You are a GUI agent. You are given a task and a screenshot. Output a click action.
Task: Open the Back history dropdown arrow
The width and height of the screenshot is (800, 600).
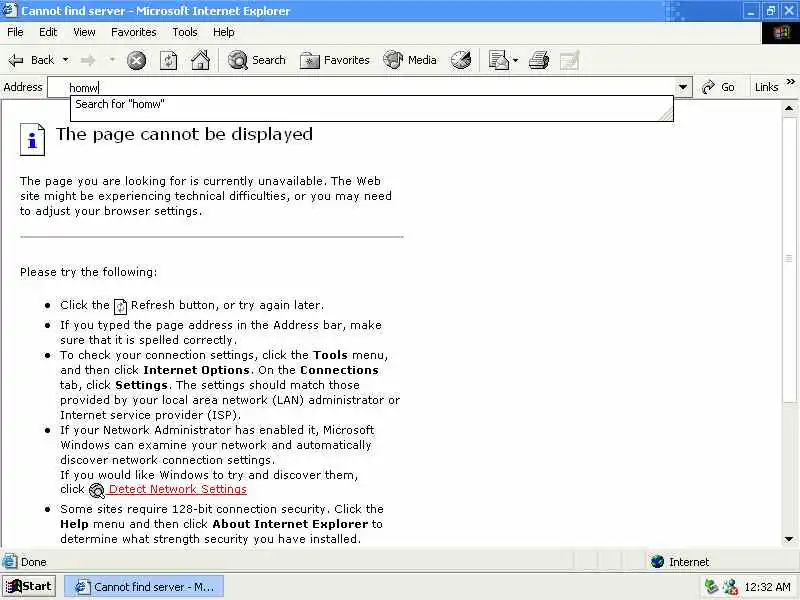point(65,60)
